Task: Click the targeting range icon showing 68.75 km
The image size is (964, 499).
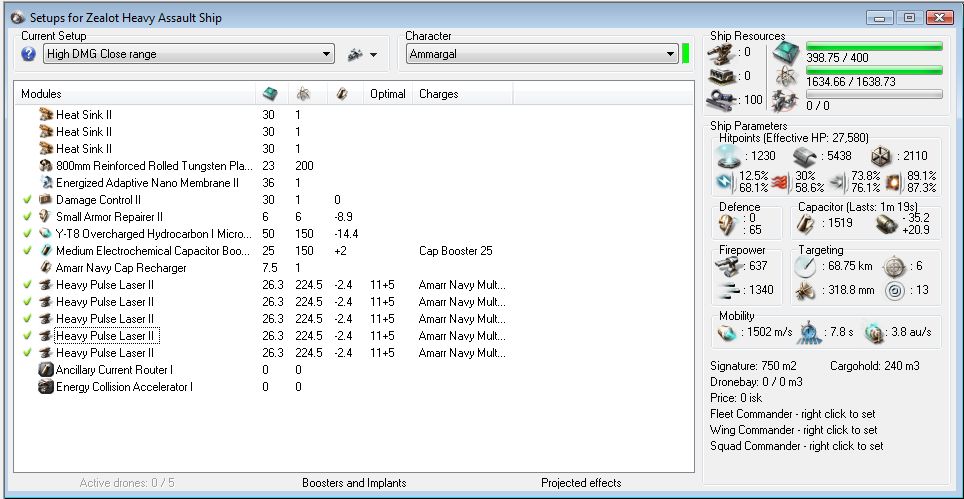Action: (805, 267)
